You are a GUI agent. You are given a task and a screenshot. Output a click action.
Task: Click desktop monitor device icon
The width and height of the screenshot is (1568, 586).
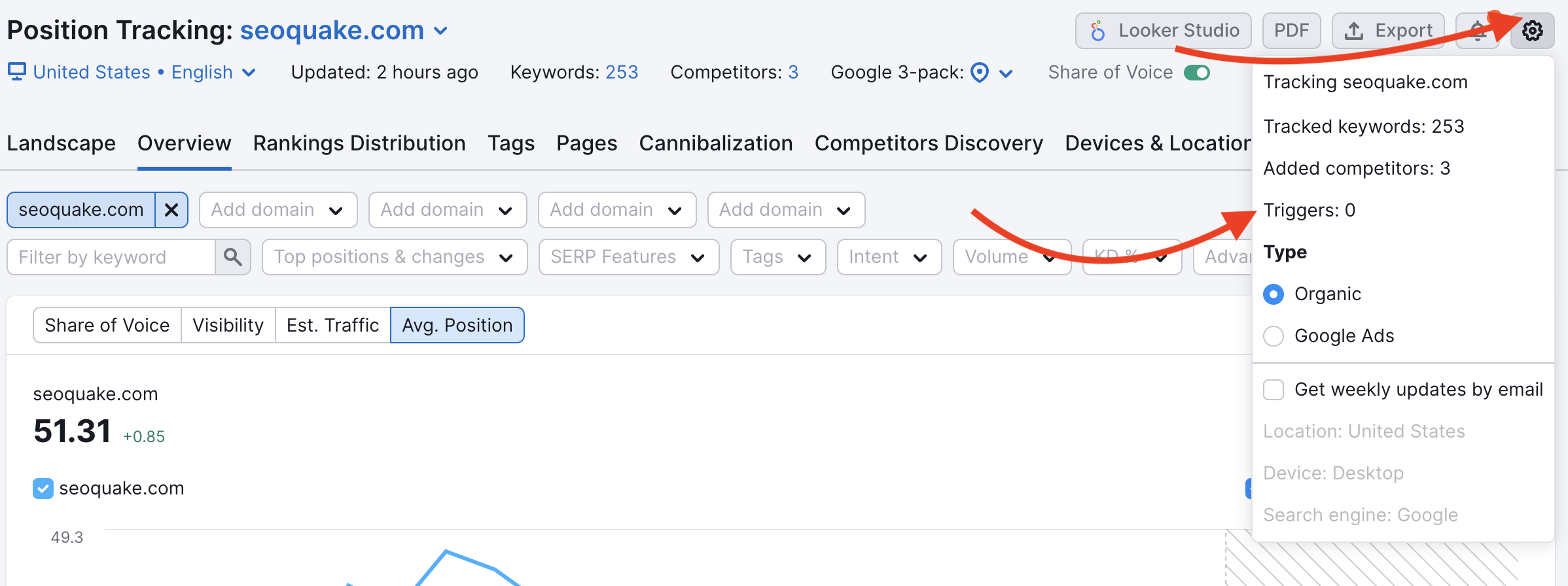pyautogui.click(x=16, y=71)
